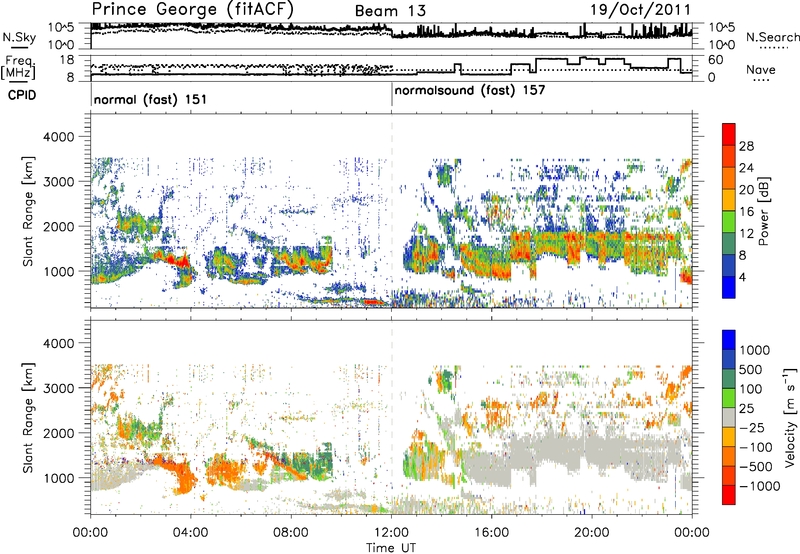The height and width of the screenshot is (554, 800).
Task: Click the '18' frequency axis label
Action: coord(67,60)
